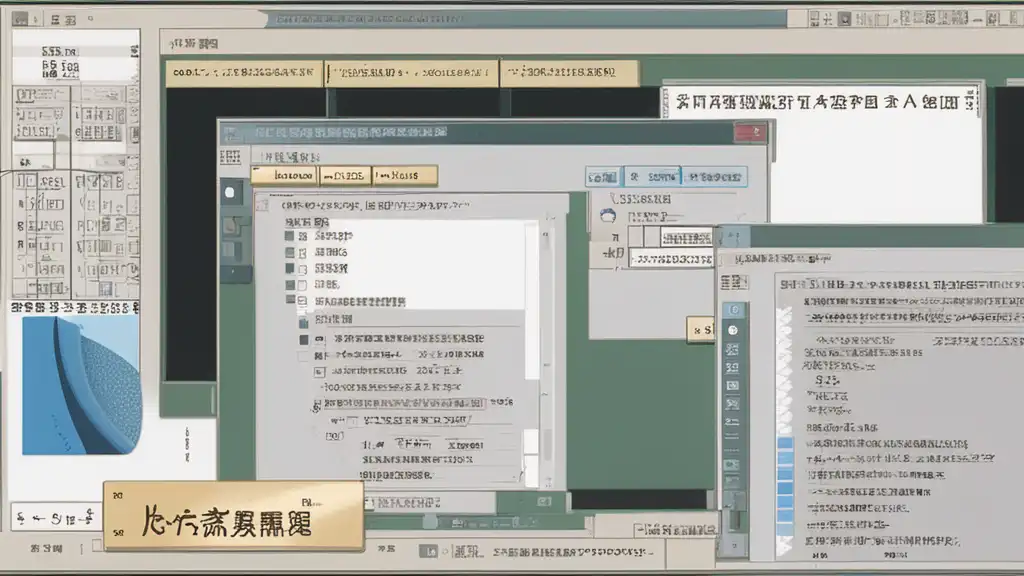Image resolution: width=1024 pixels, height=576 pixels.
Task: Click the upper input field in the center dialog's right section
Action: click(x=685, y=238)
